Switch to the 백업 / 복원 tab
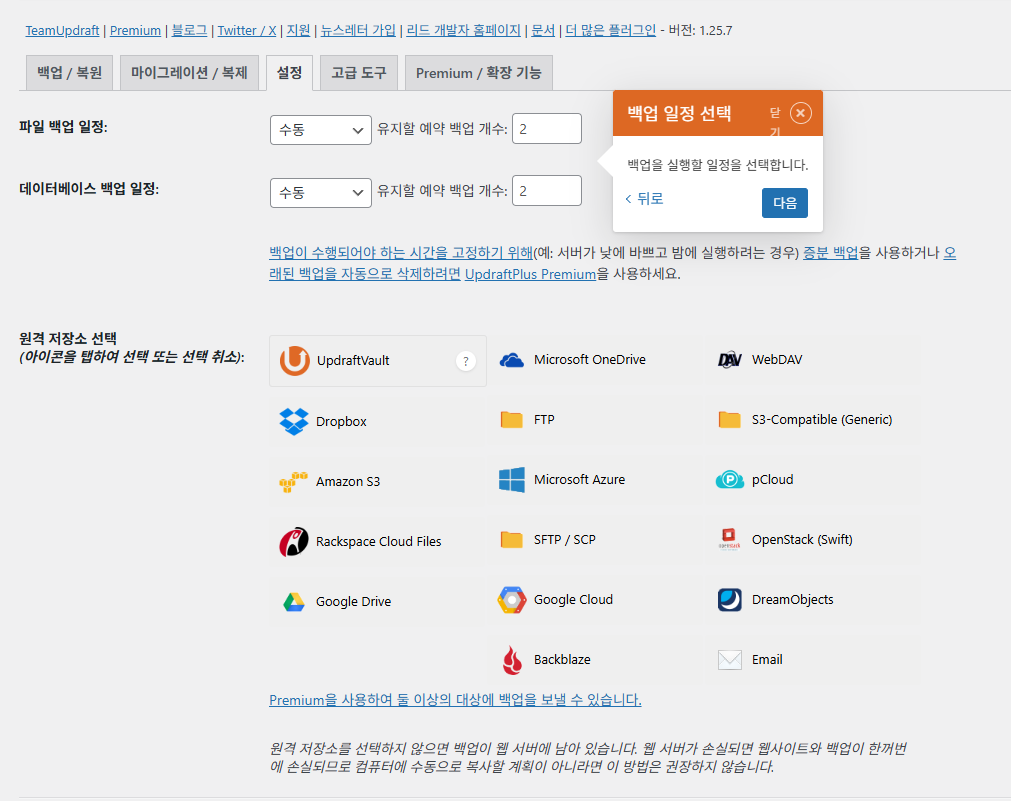Screen dimensions: 1011x801 [x=68, y=72]
